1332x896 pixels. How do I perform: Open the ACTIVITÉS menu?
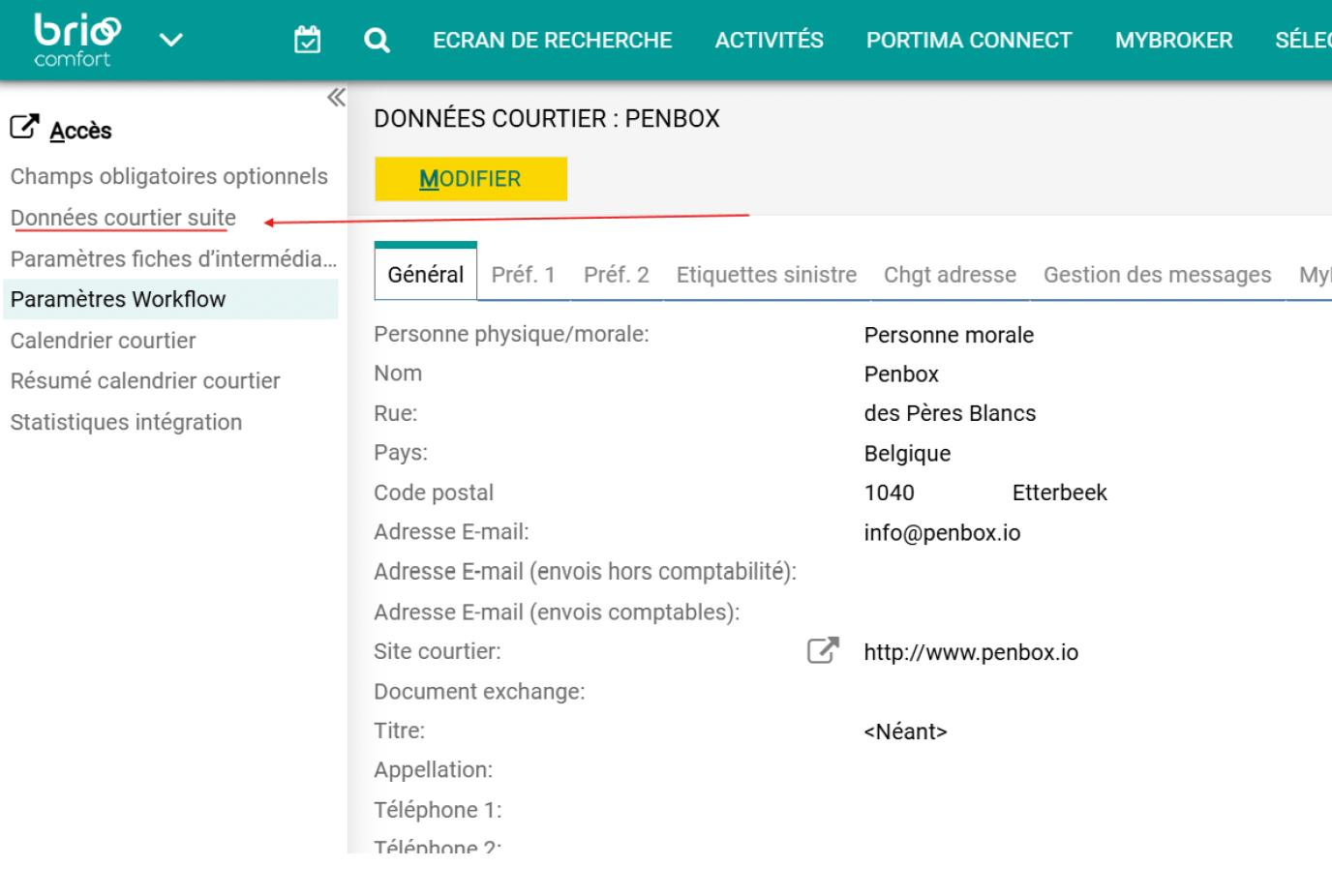[x=769, y=40]
